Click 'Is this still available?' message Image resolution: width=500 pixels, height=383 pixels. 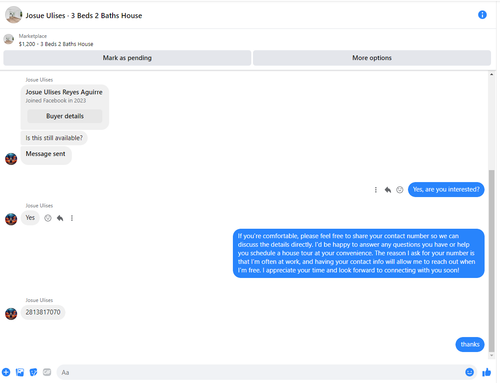(x=54, y=138)
